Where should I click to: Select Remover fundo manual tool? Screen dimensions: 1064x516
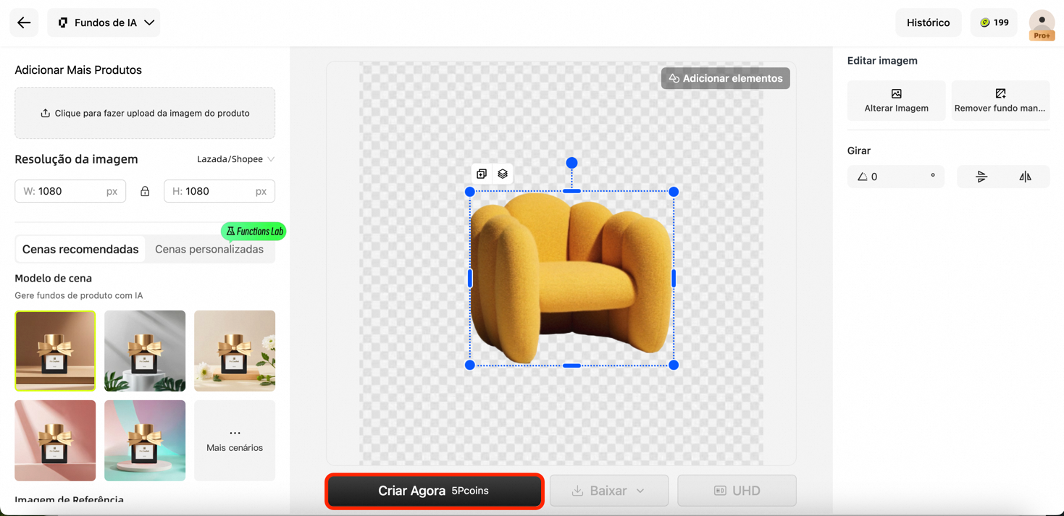click(x=1000, y=100)
